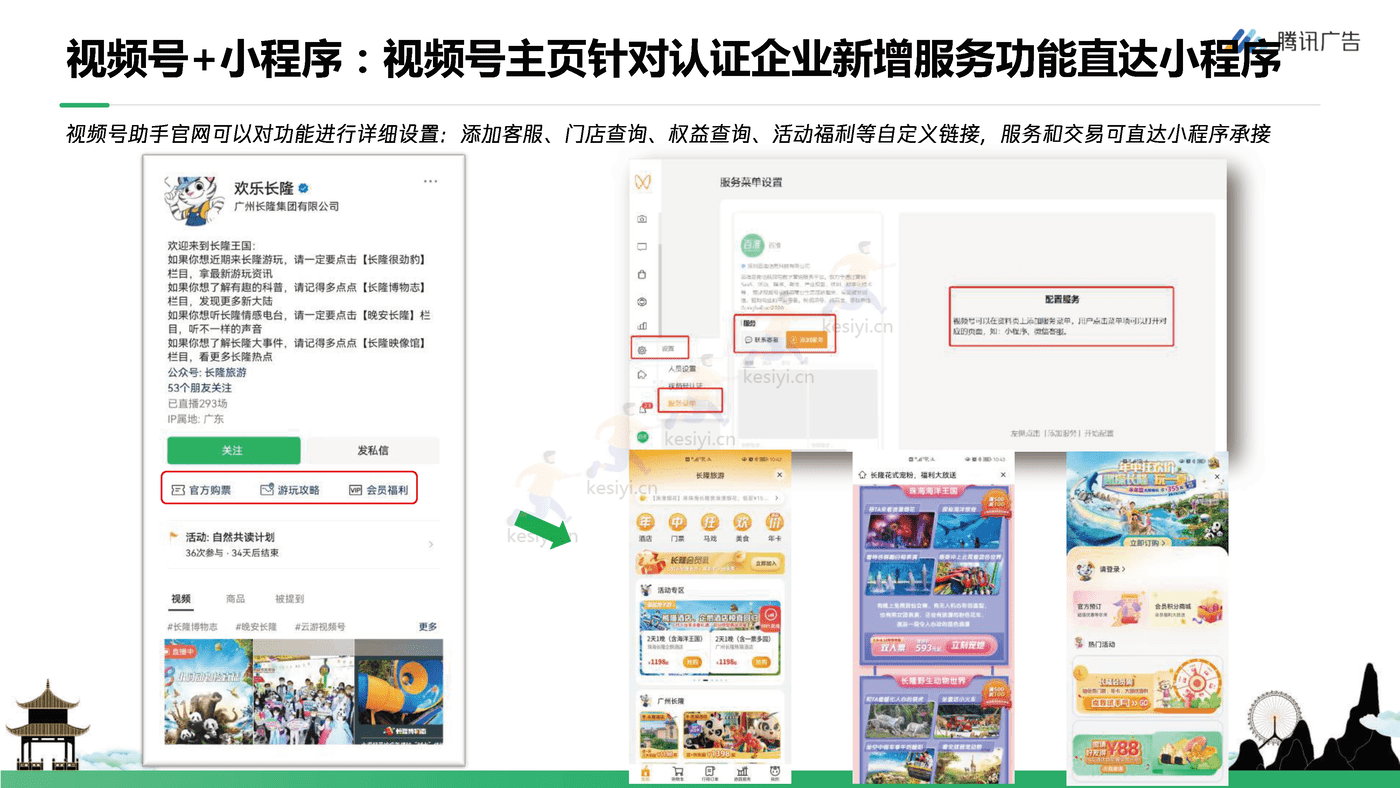Open 官方购票 ticket service link
Screen dimensions: 1400x788
tap(201, 490)
